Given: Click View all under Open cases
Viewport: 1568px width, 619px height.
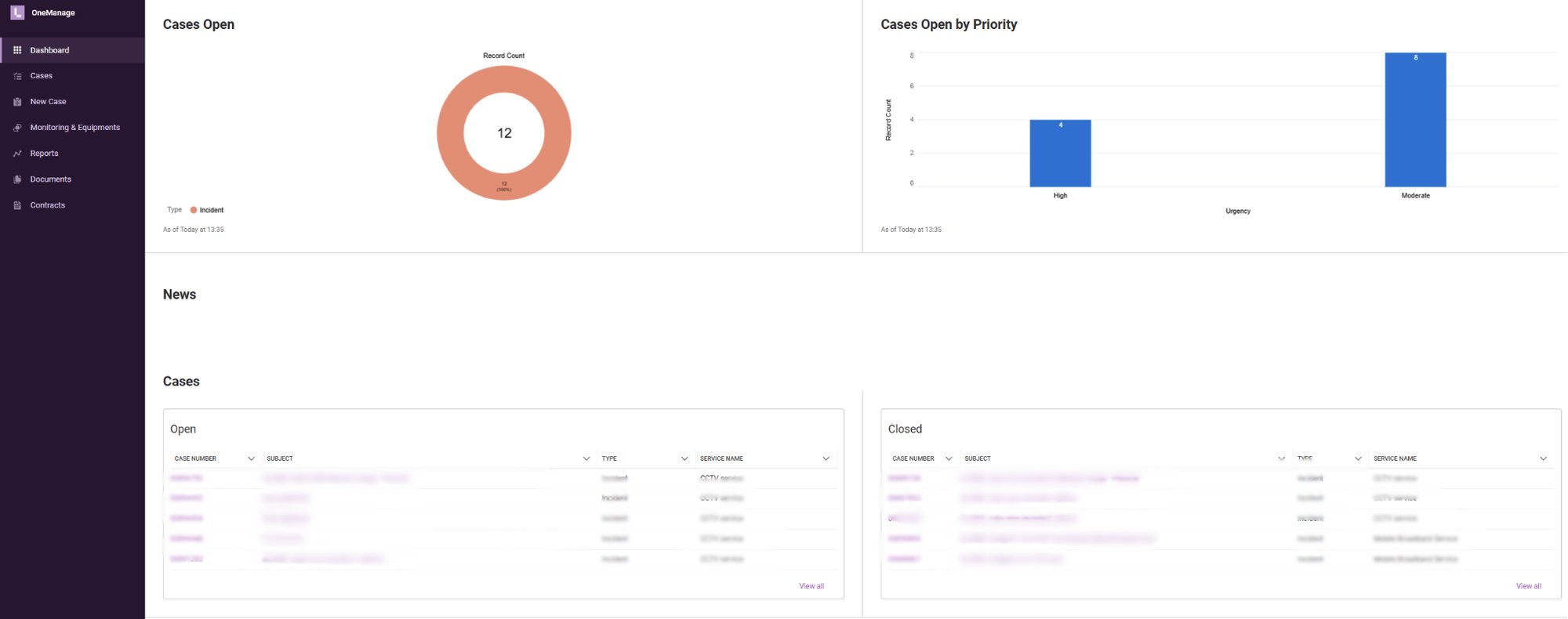Looking at the screenshot, I should 811,586.
